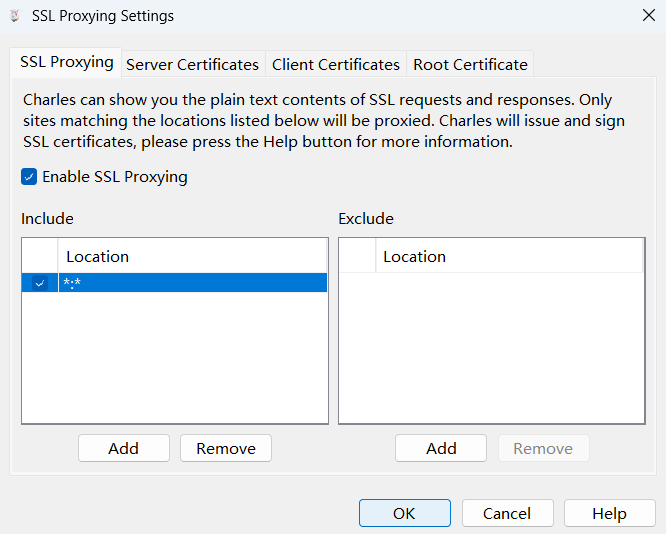Click the Include list Location column header
Screen dimensions: 666x534
[x=192, y=257]
